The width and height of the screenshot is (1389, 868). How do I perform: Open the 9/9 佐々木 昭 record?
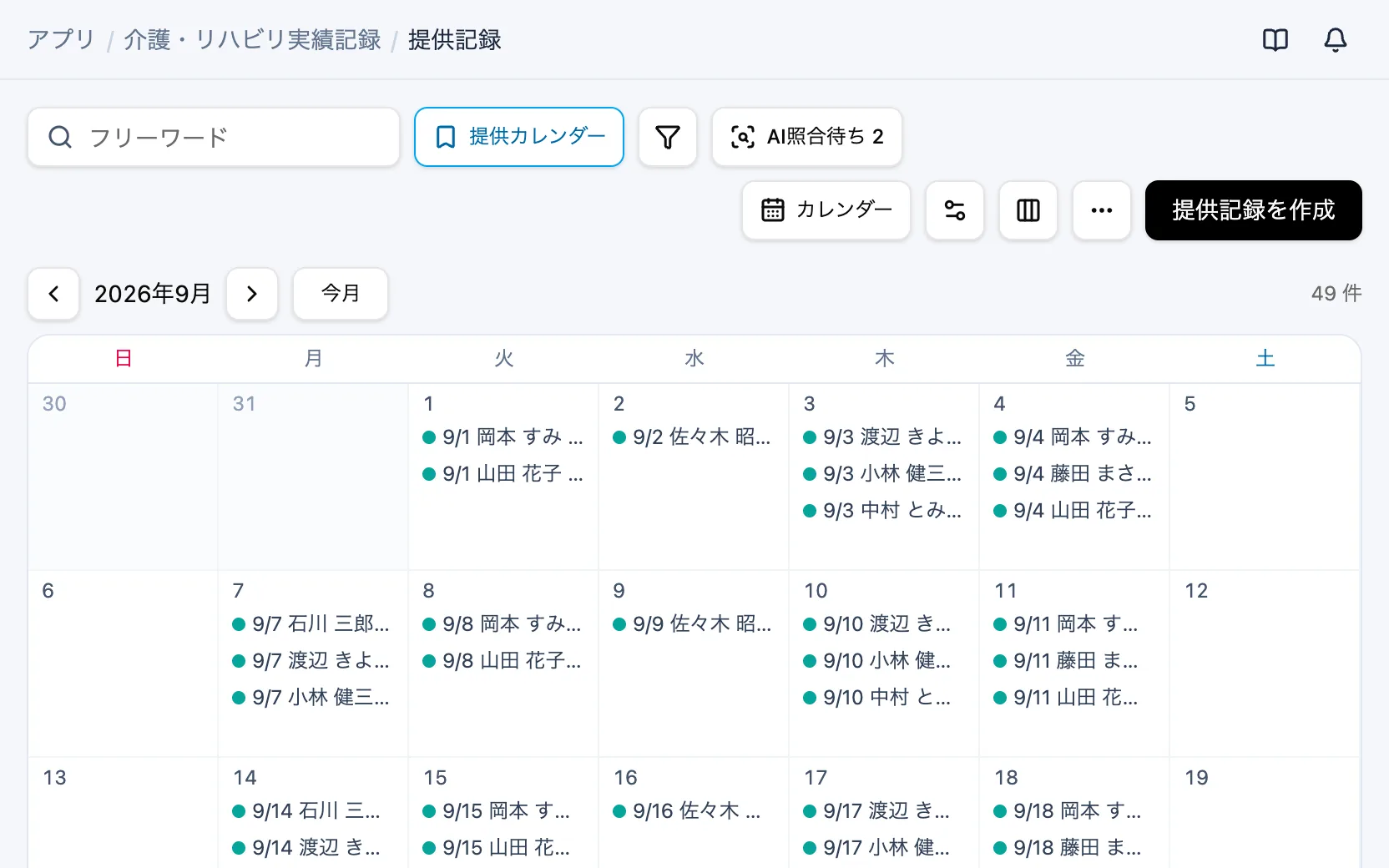693,624
